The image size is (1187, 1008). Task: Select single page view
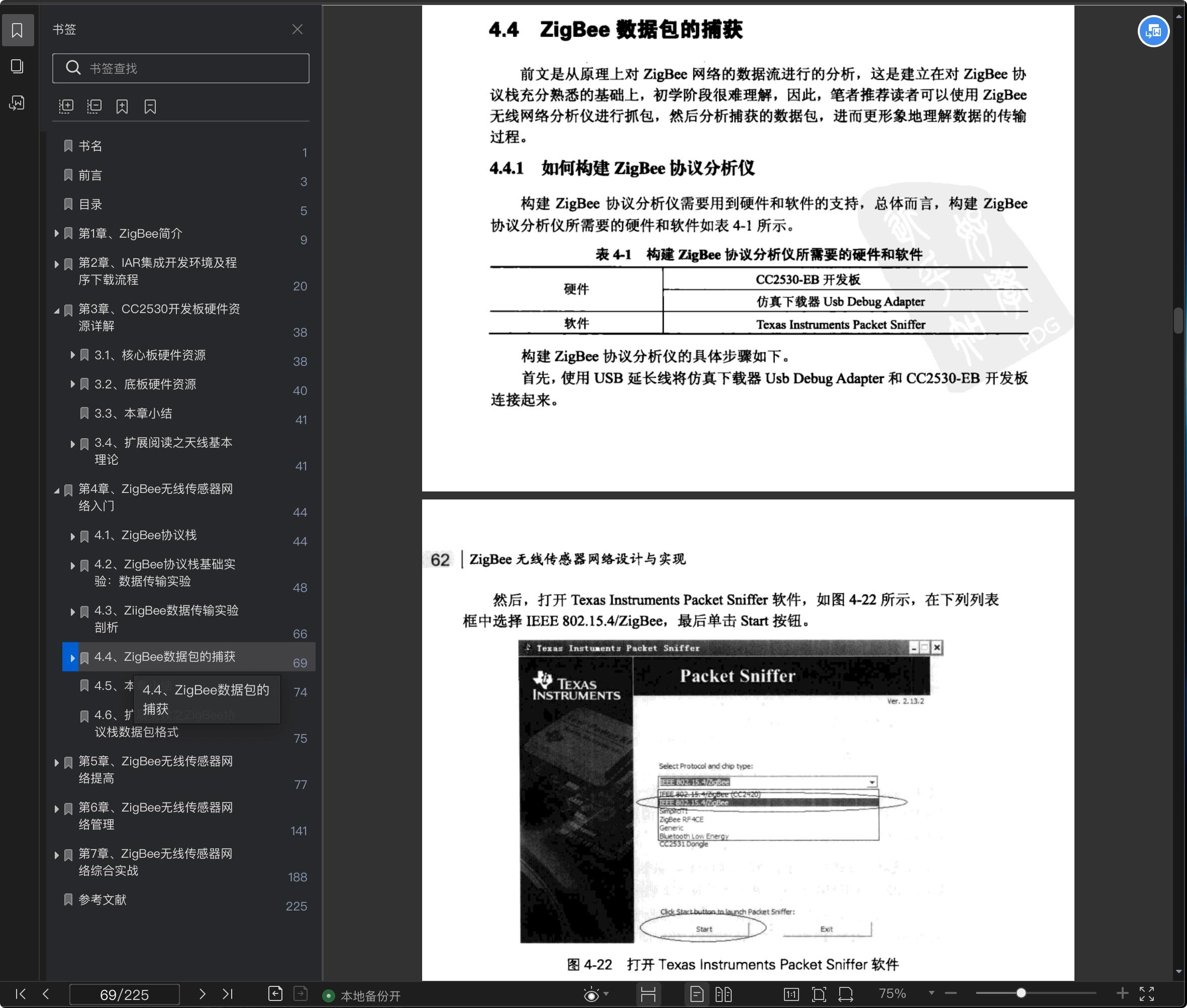[697, 995]
